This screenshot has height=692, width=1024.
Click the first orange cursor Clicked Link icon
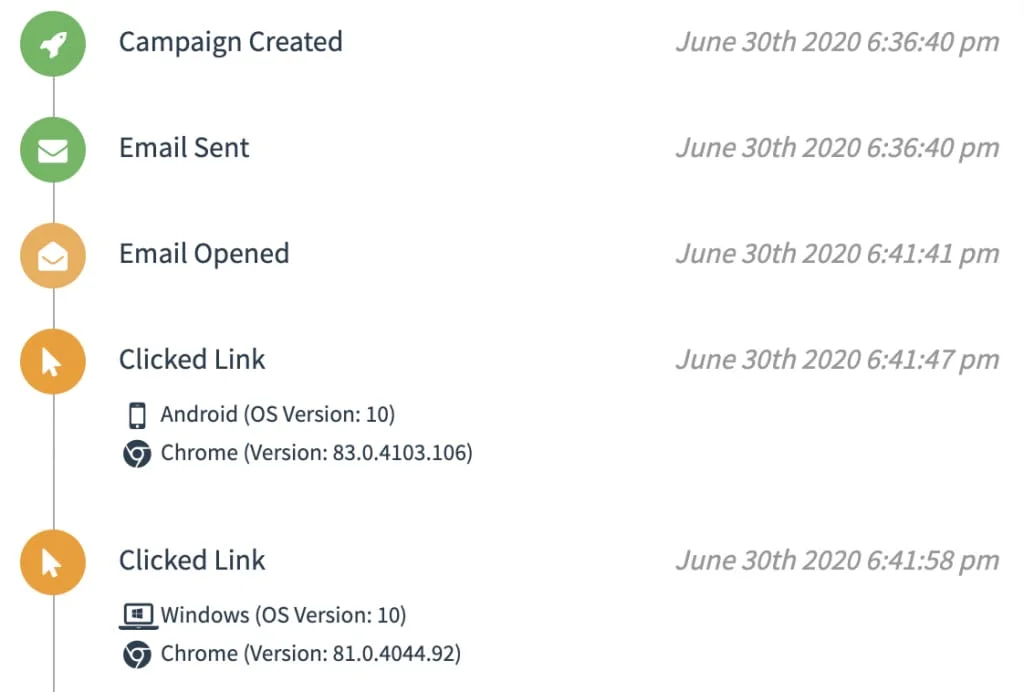[53, 362]
